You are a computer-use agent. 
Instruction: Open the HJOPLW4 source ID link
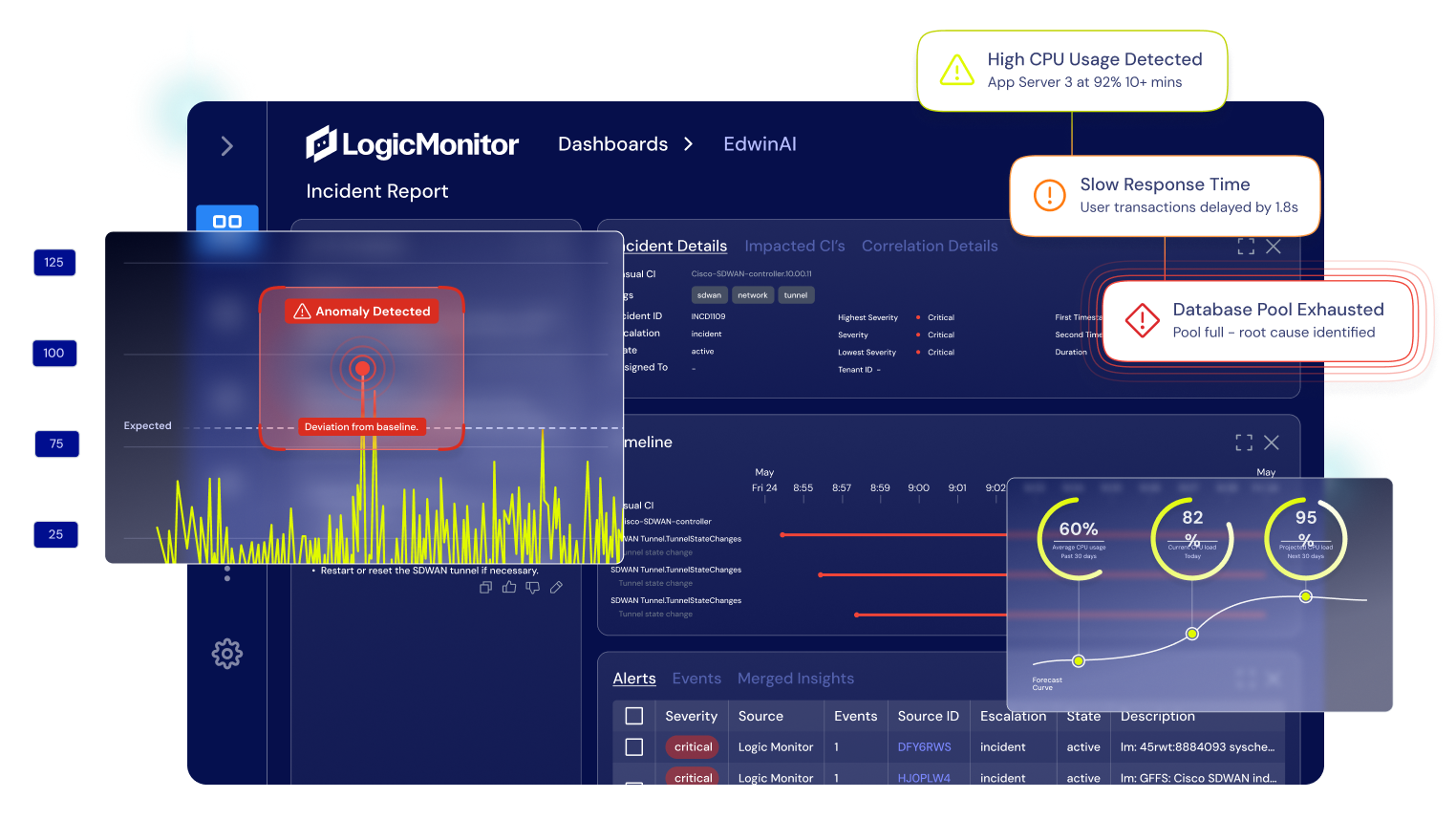coord(923,778)
